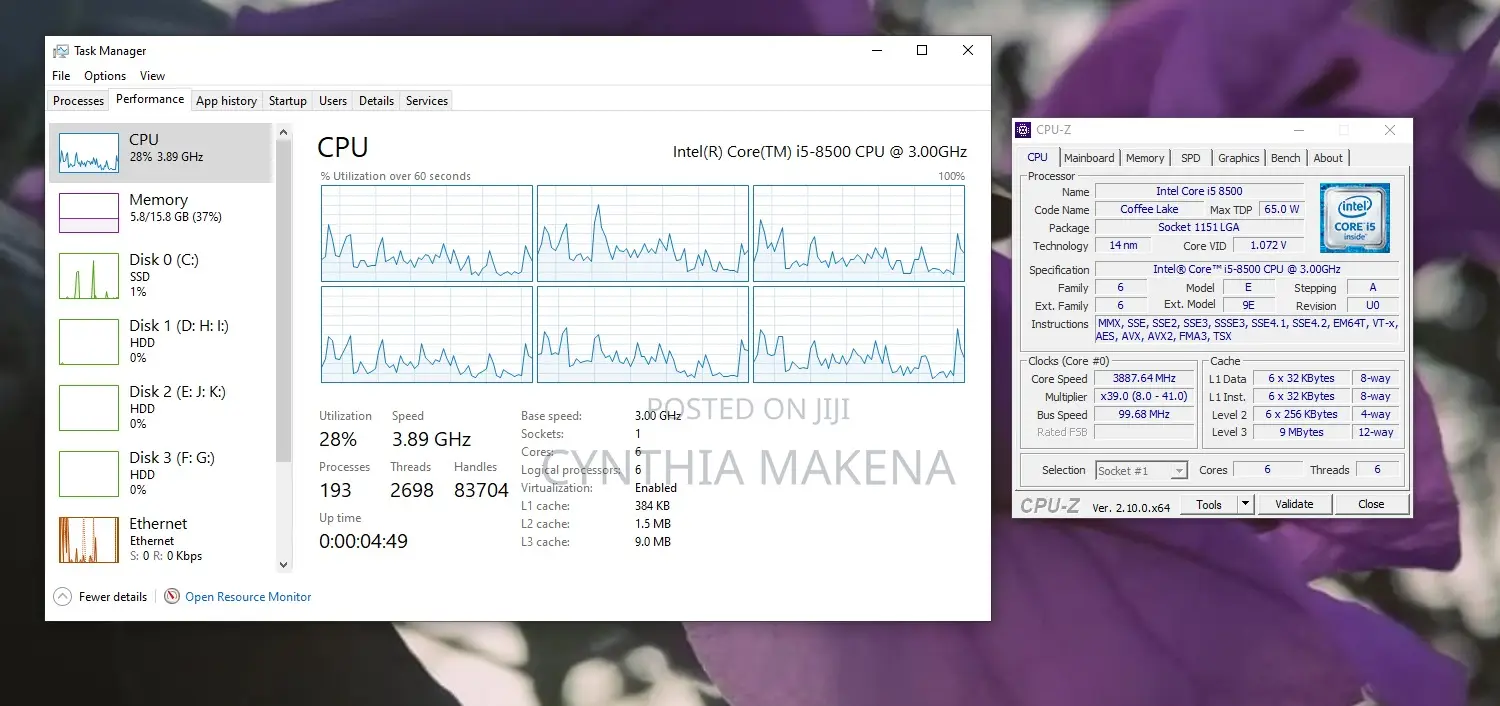
Task: Select Disk 2 (E: J: K:) entry
Action: click(160, 407)
